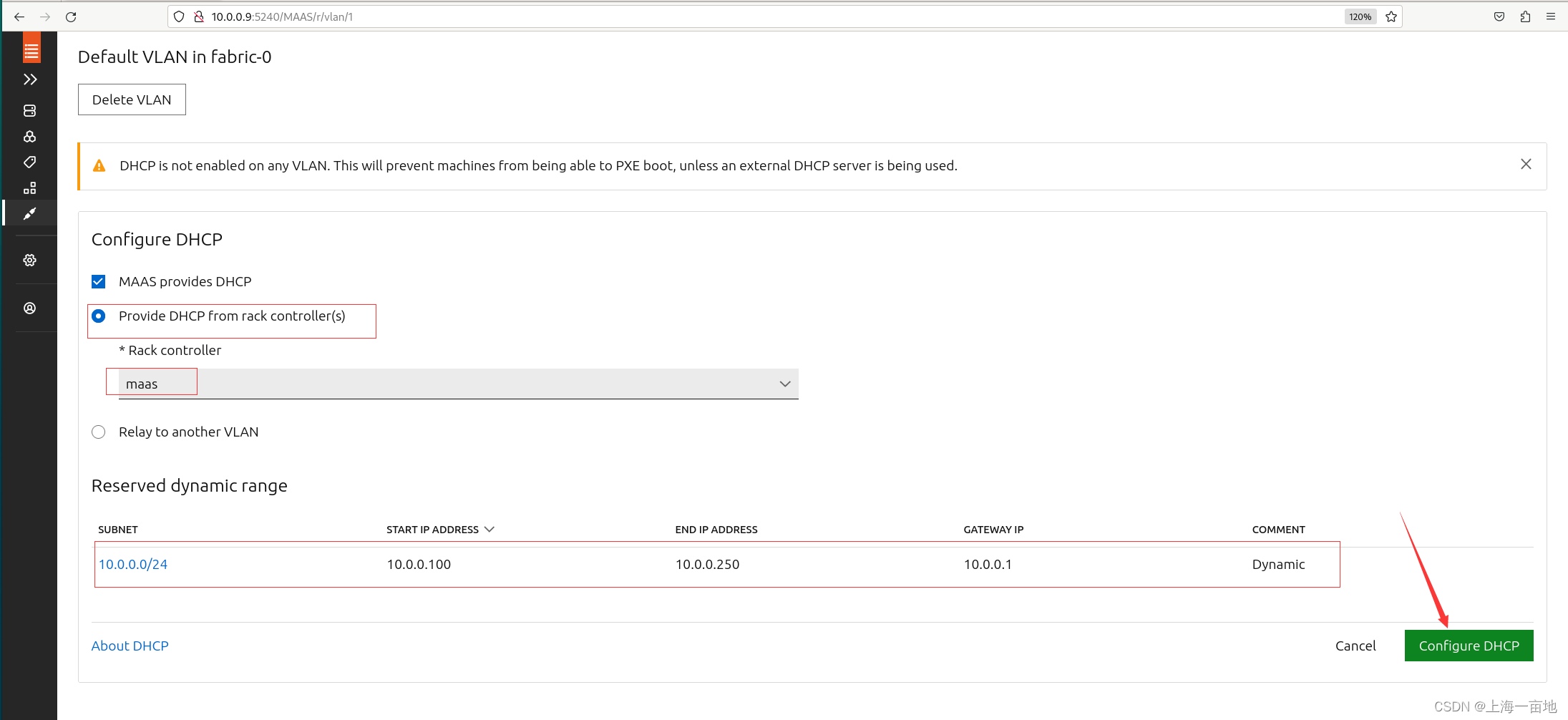Click gateway IP 10.0.0.1 cell
The image size is (1568, 720).
(x=988, y=564)
